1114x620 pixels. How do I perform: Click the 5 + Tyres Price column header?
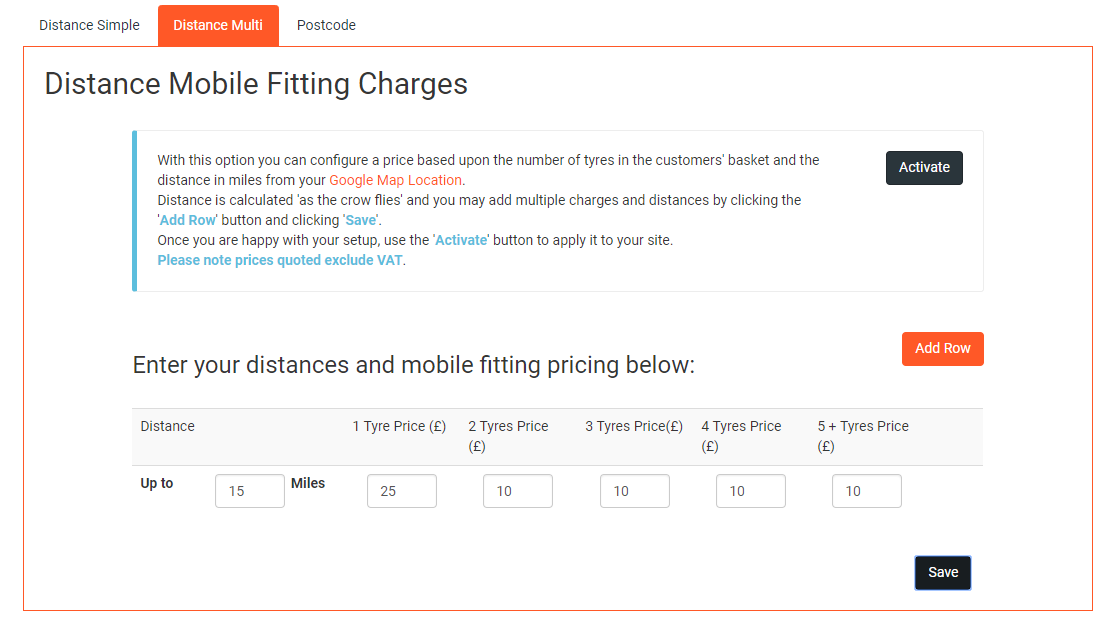point(862,436)
